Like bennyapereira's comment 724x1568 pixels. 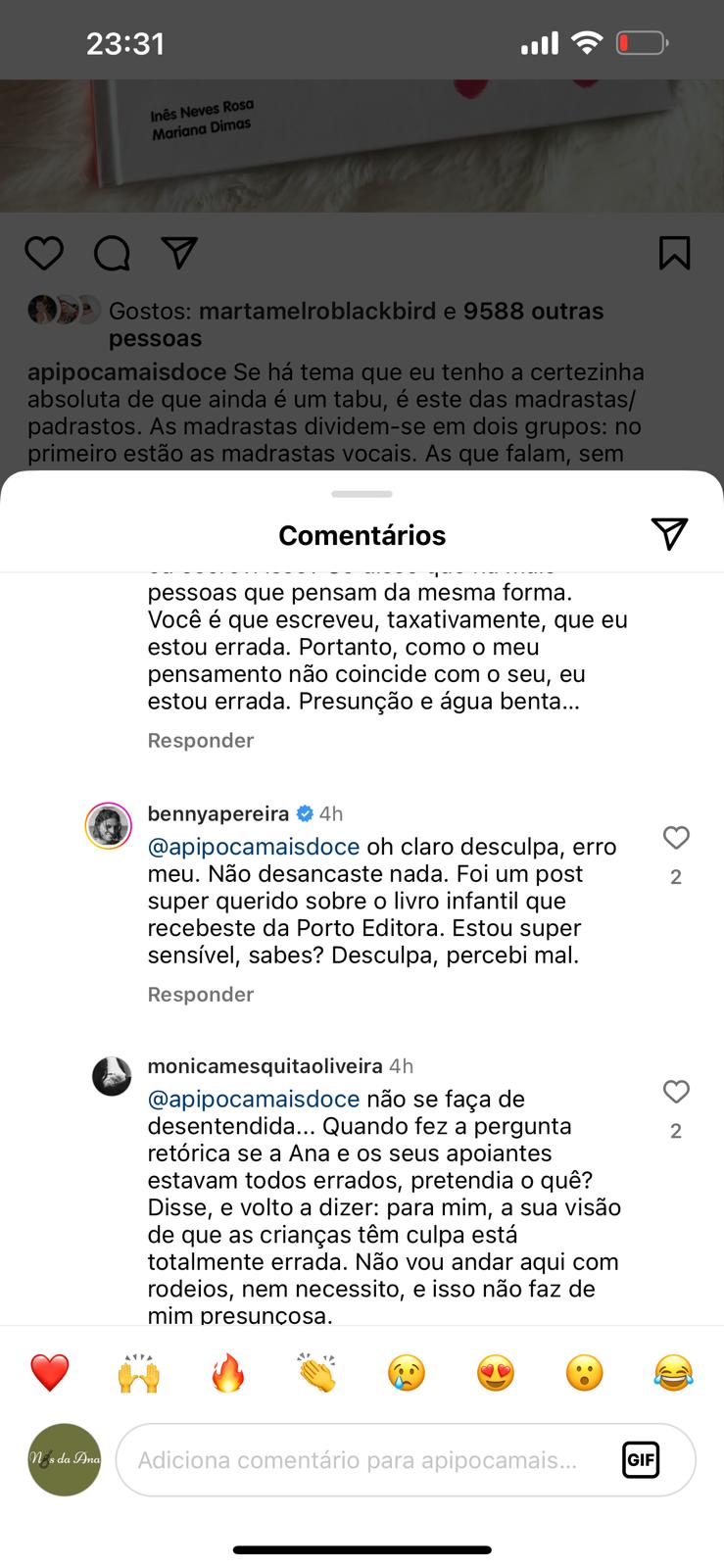pyautogui.click(x=676, y=838)
